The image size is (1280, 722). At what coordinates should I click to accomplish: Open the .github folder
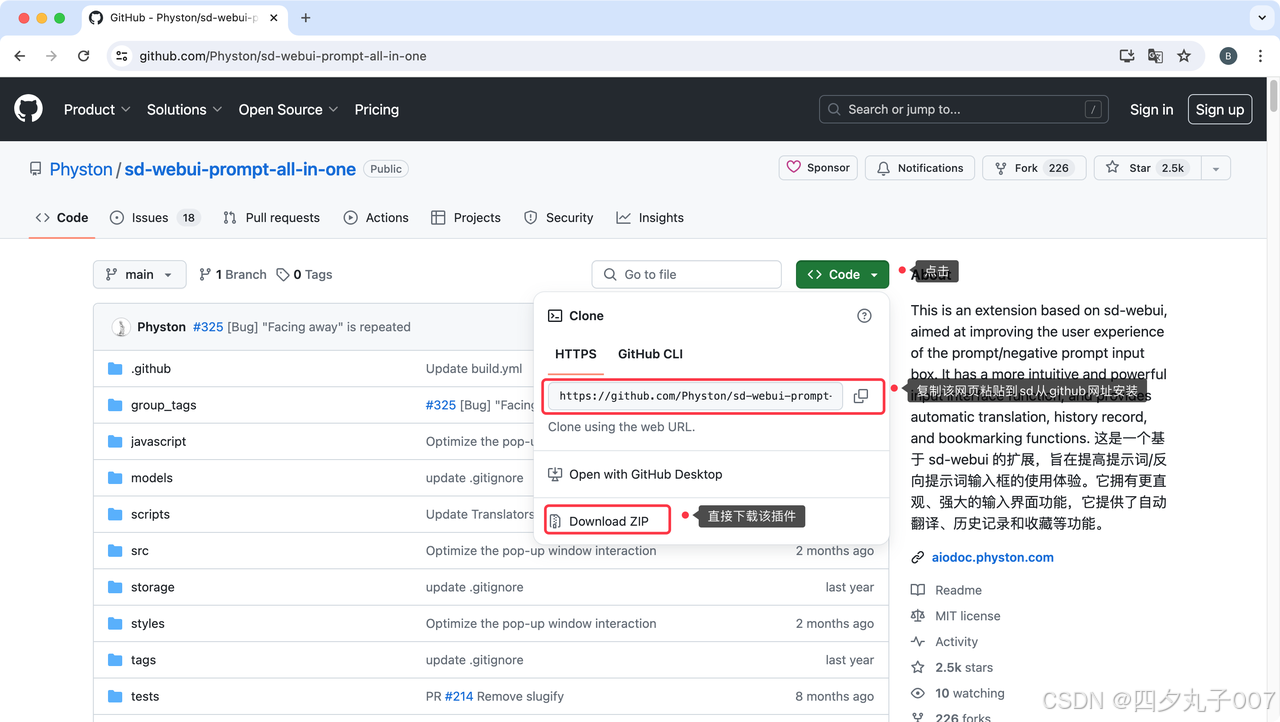click(151, 369)
